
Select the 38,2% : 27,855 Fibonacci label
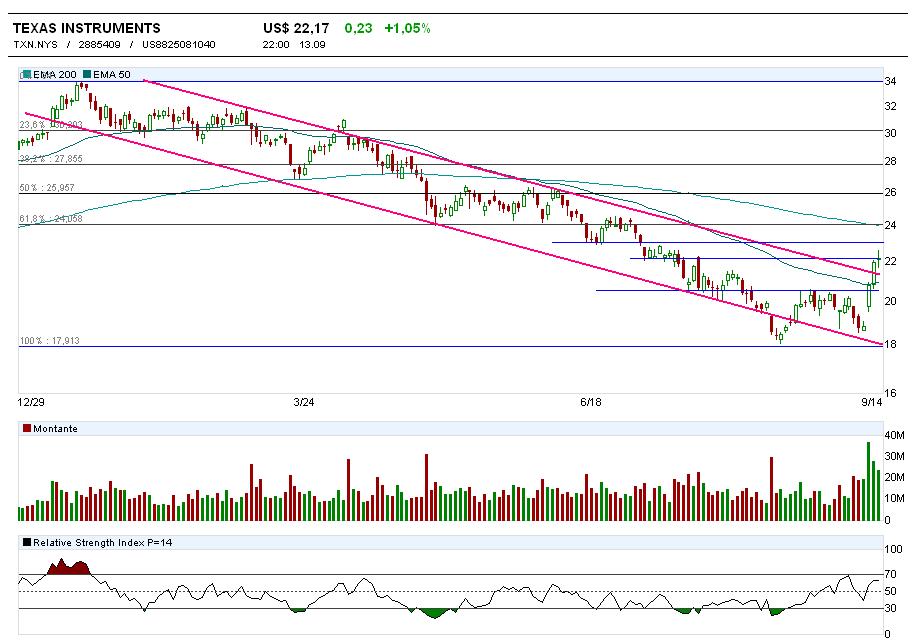(x=51, y=159)
